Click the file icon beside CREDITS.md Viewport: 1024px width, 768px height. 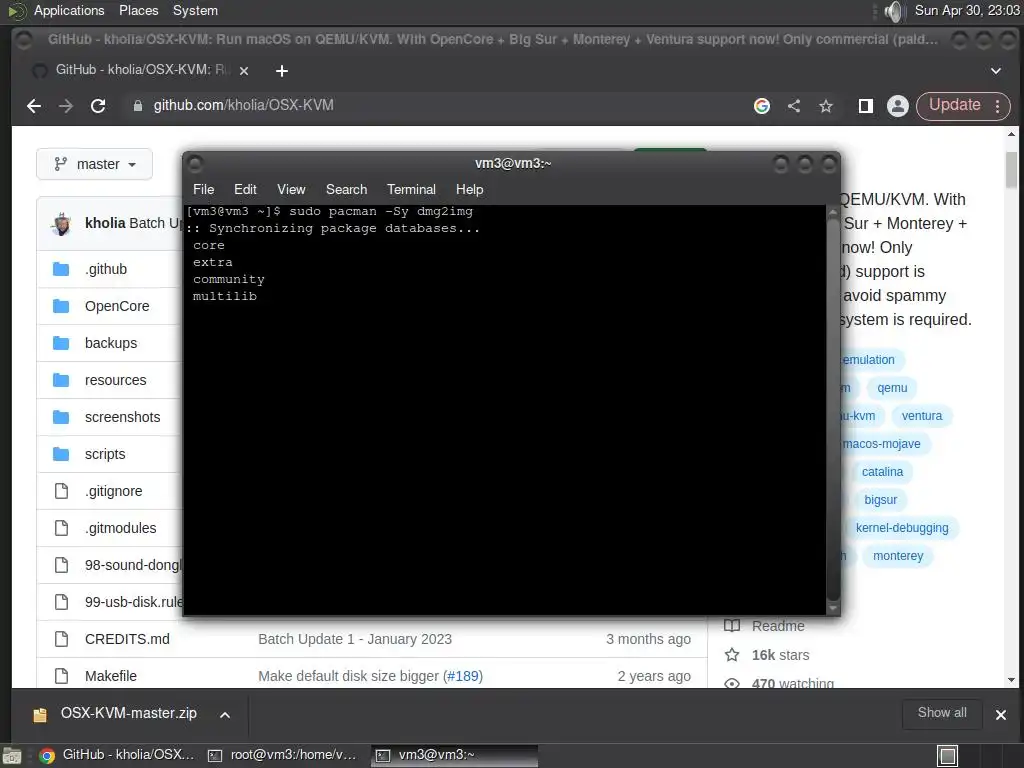(61, 639)
